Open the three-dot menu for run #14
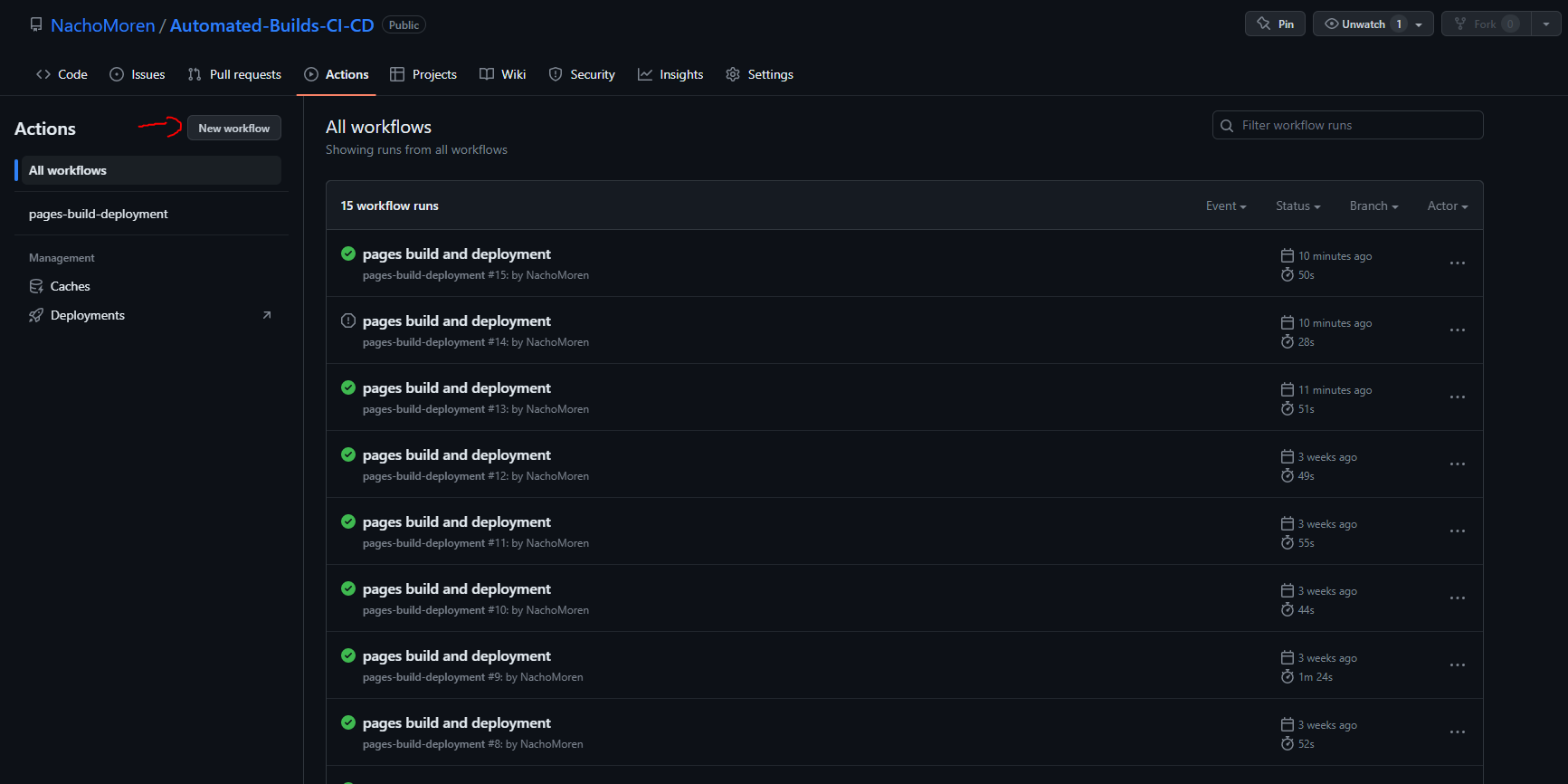Viewport: 1568px width, 784px height. tap(1458, 330)
